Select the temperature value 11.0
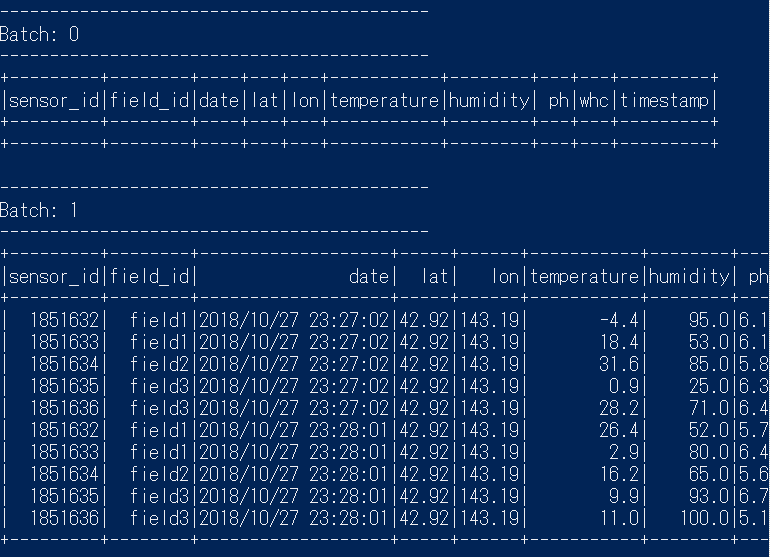Screen dimensions: 770x557 pos(619,518)
